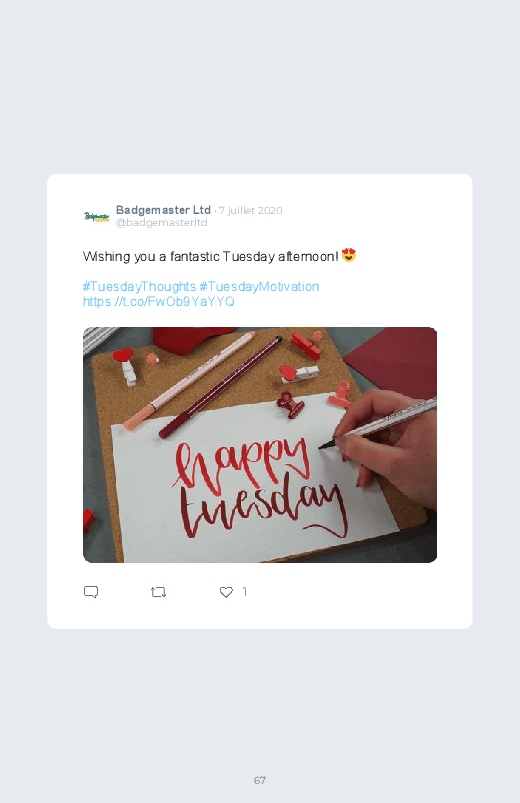Click the heart-eyes emoji in tweet

click(349, 255)
